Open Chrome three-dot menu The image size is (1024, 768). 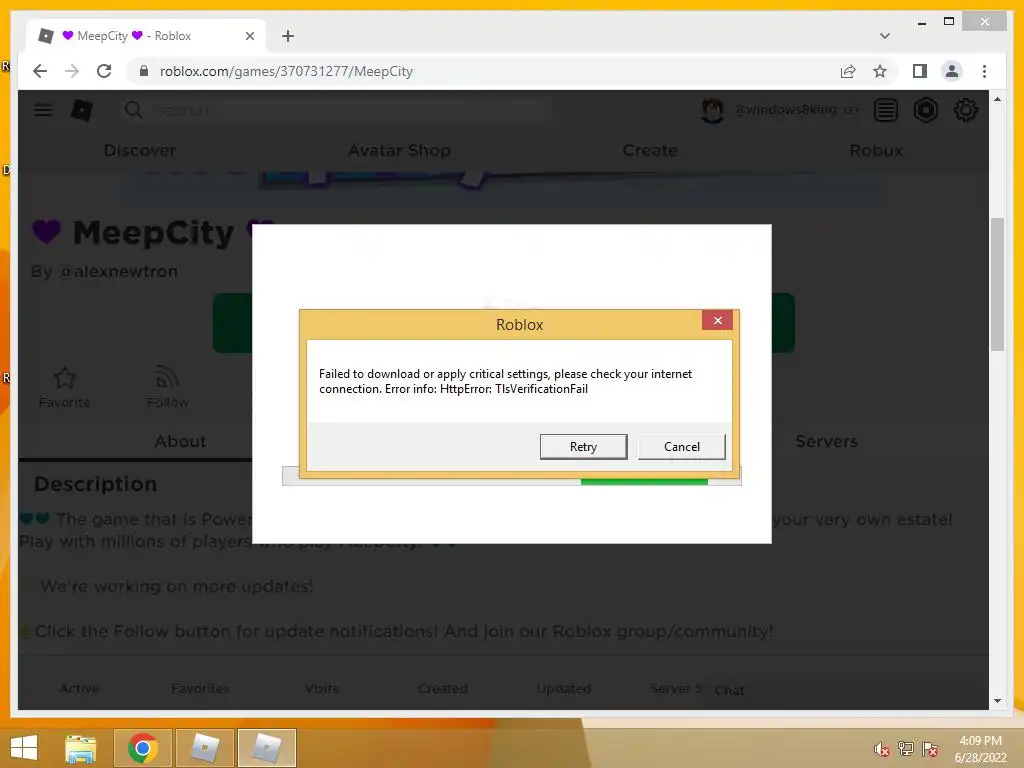pos(984,71)
